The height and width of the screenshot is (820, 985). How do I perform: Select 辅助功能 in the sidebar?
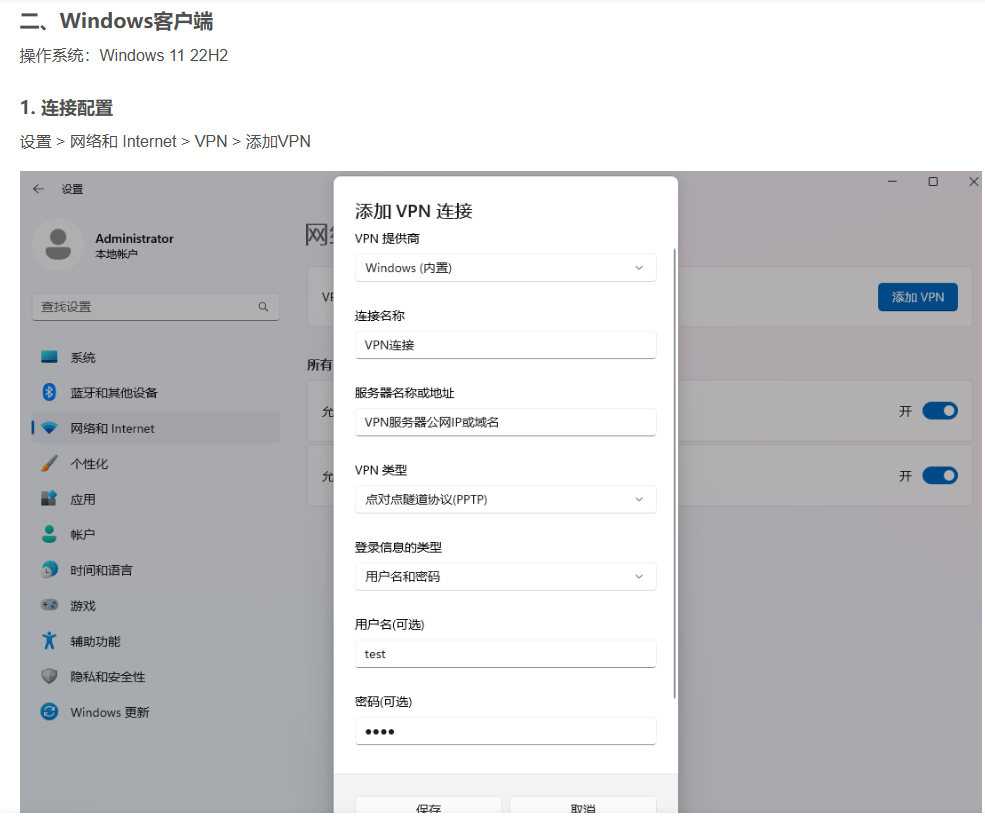coord(95,642)
